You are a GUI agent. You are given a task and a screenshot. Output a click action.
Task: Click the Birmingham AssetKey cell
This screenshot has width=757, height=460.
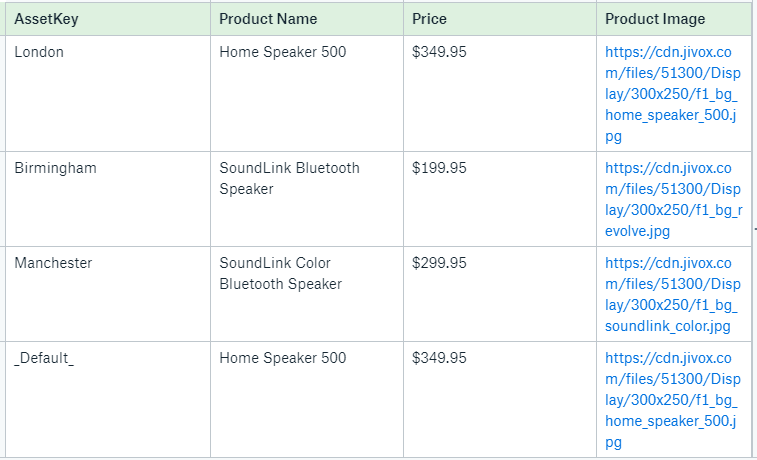point(108,199)
